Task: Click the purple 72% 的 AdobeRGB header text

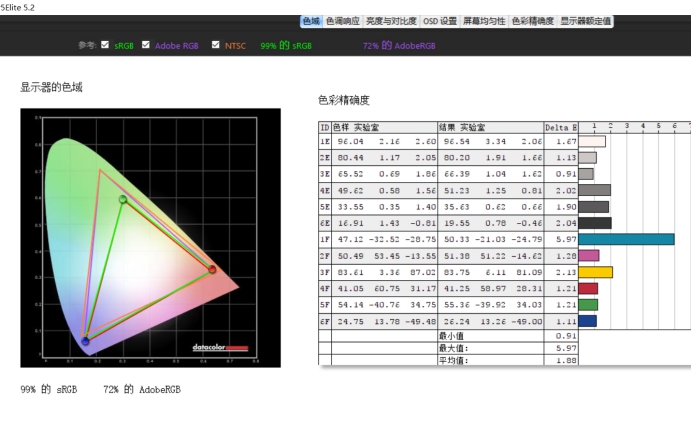Action: [399, 45]
